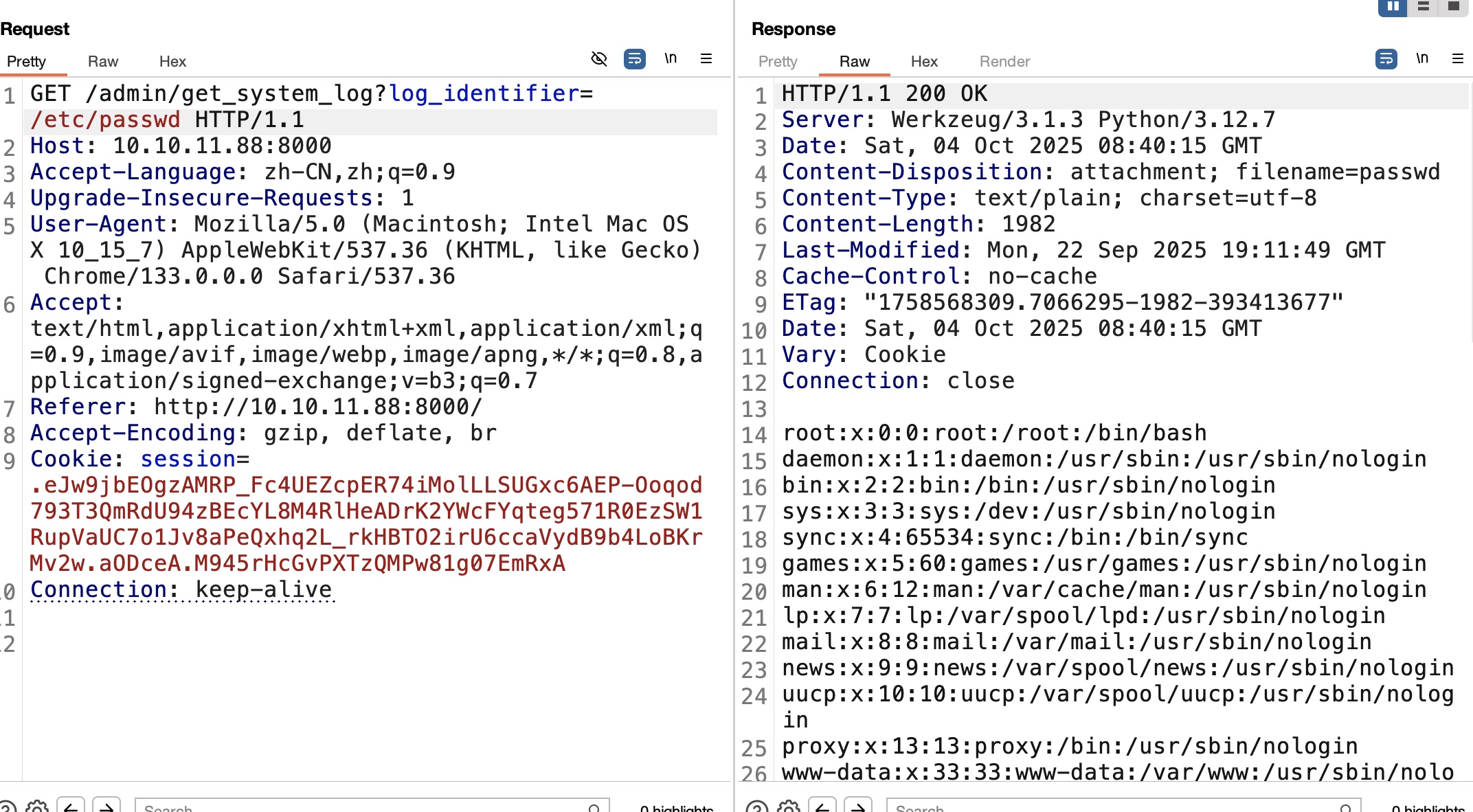Toggle \n newline display in Request panel
Image resolution: width=1473 pixels, height=812 pixels.
[671, 59]
